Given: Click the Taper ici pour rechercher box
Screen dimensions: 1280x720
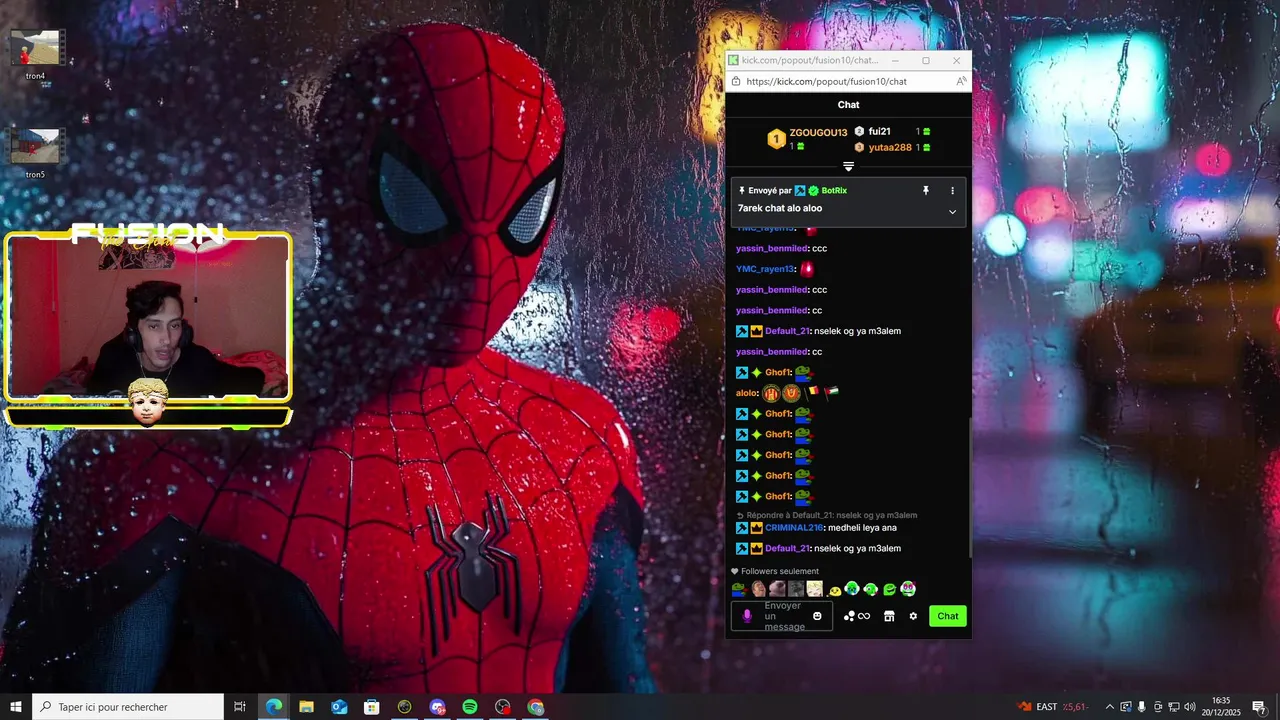Looking at the screenshot, I should (x=128, y=707).
